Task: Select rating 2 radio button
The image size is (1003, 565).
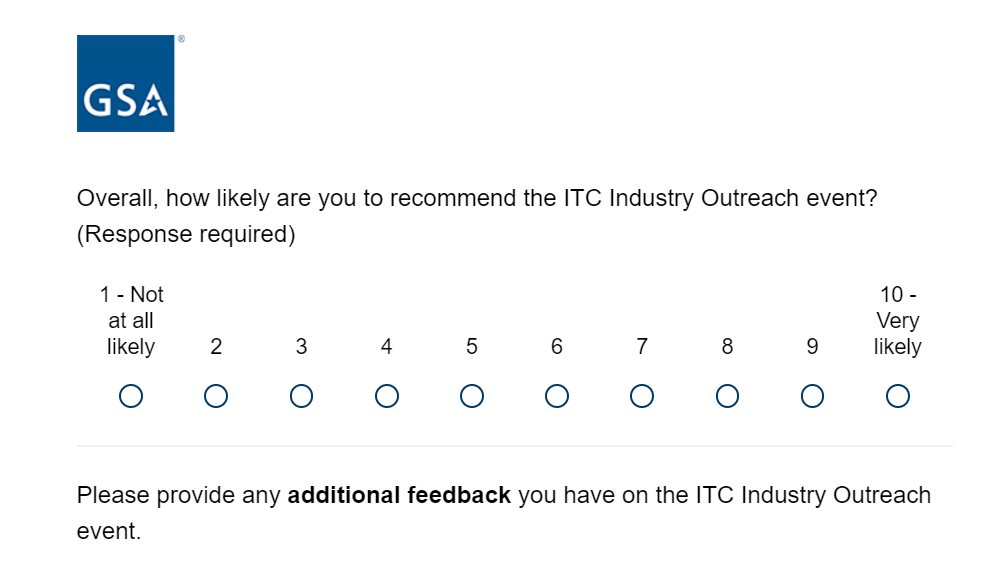Action: click(216, 396)
